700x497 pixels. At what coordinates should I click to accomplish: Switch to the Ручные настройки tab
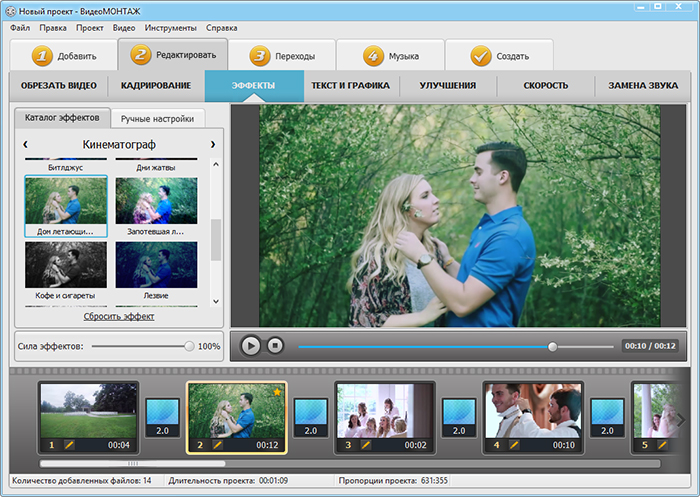[x=156, y=119]
